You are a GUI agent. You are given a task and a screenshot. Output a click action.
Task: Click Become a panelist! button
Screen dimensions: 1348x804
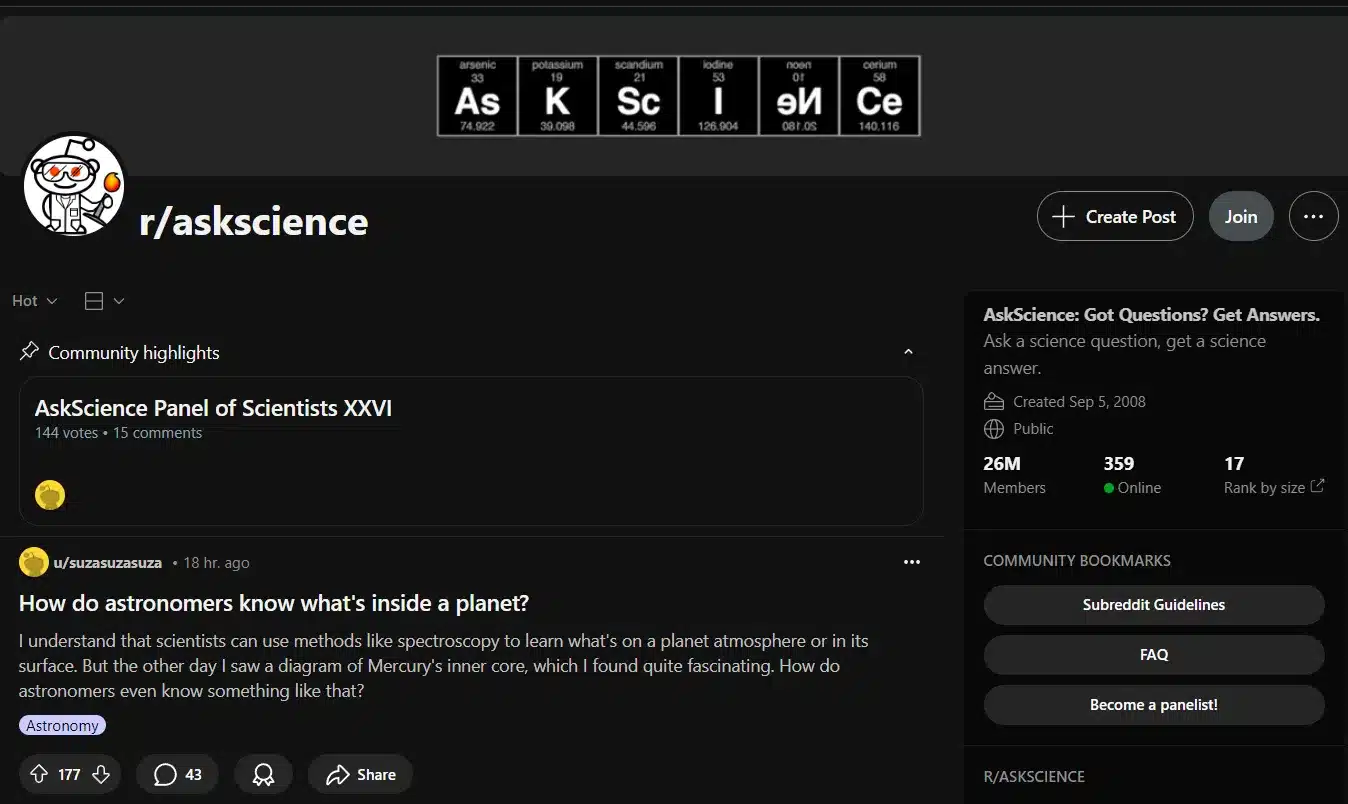1154,705
